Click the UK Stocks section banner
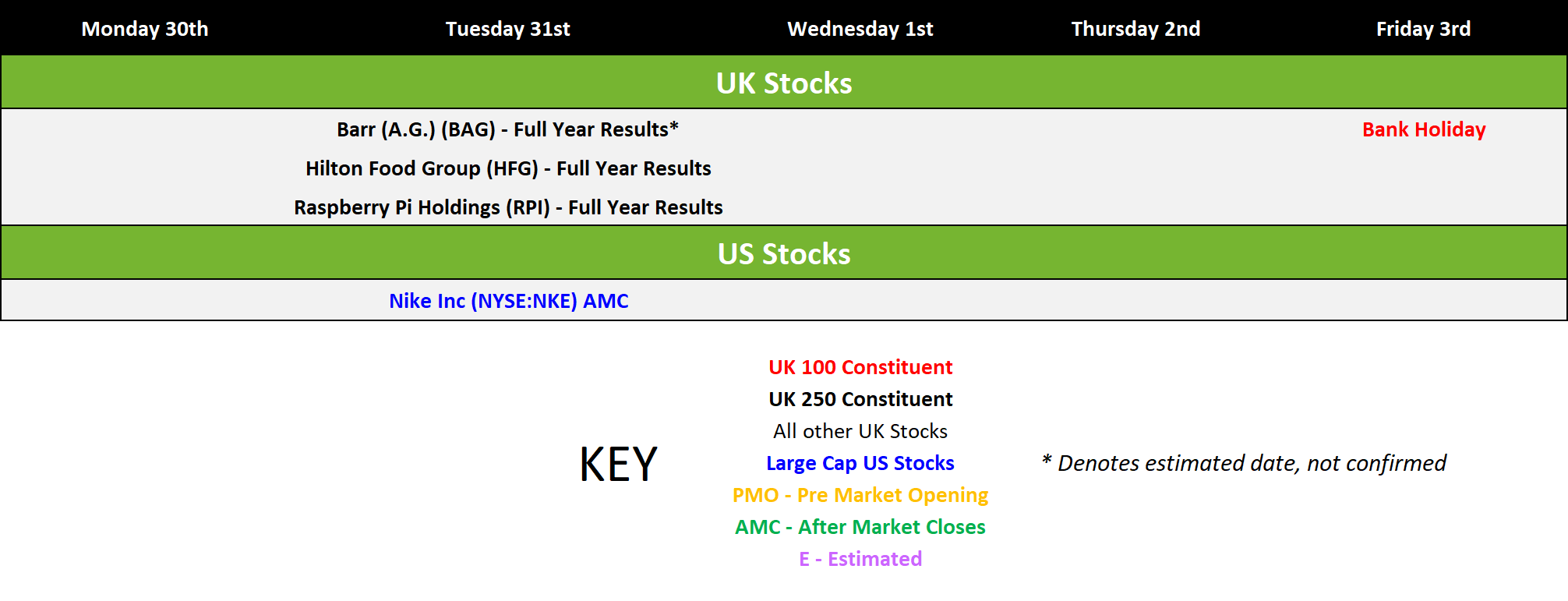The height and width of the screenshot is (601, 1568). click(784, 83)
